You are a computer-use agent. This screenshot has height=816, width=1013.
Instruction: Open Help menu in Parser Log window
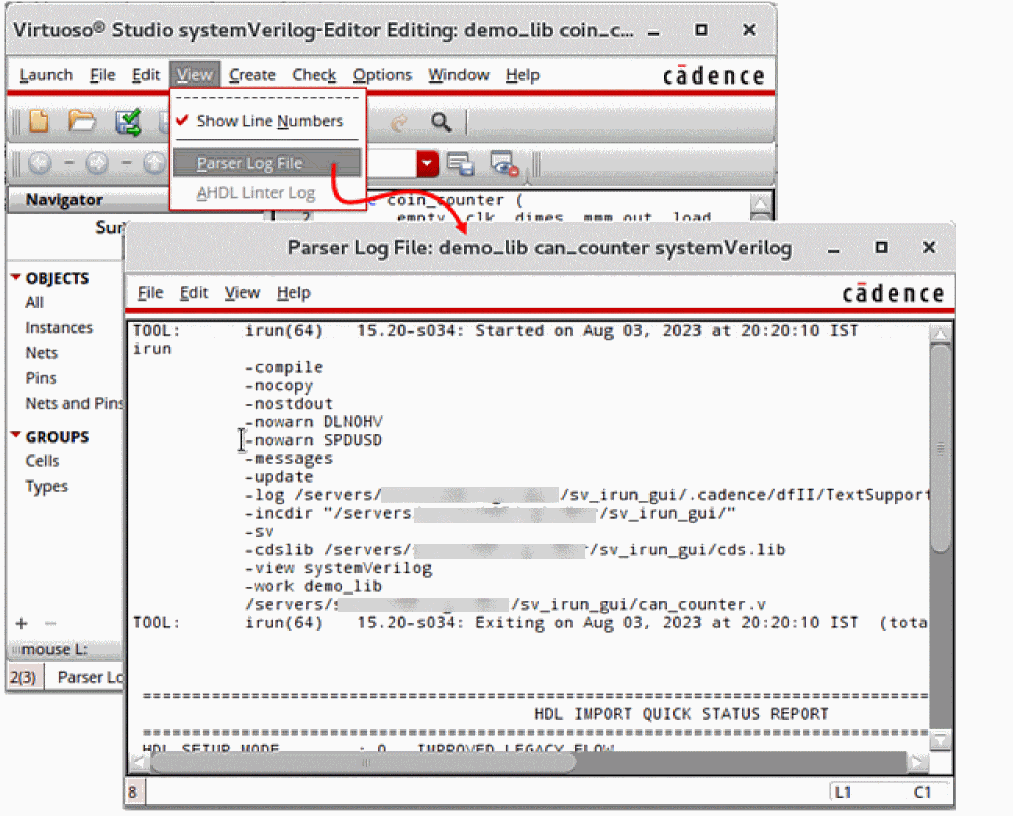coord(294,293)
